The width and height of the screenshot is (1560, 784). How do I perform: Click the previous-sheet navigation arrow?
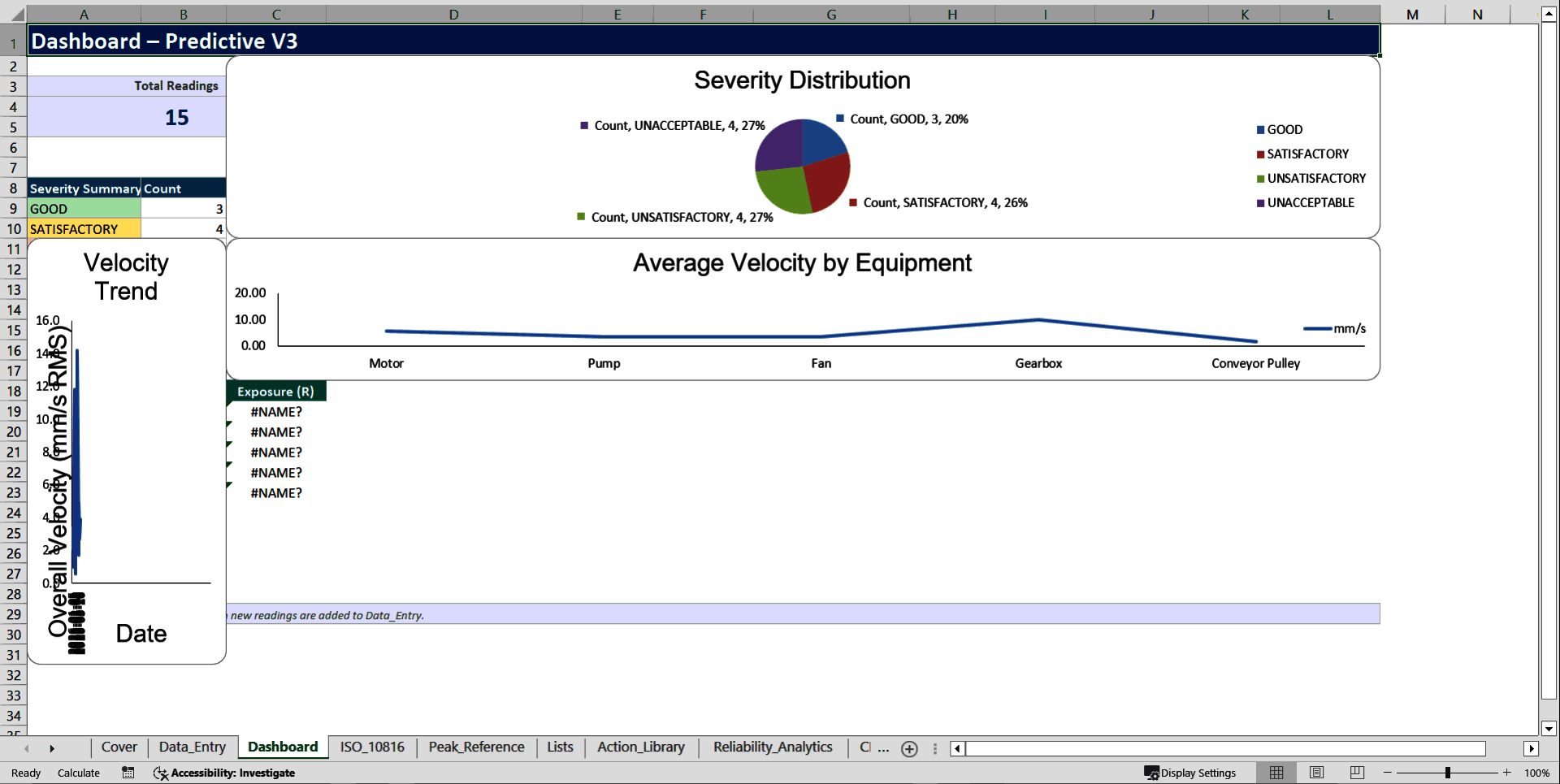(x=27, y=748)
